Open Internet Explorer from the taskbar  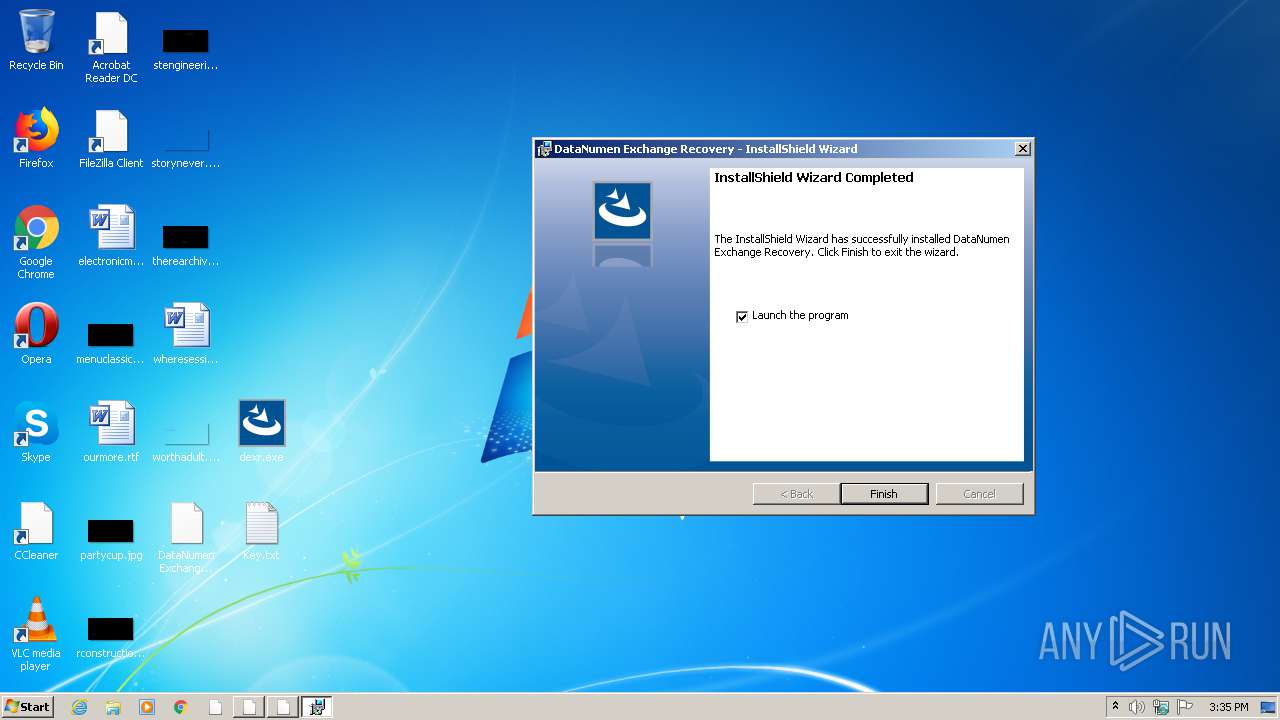point(79,707)
